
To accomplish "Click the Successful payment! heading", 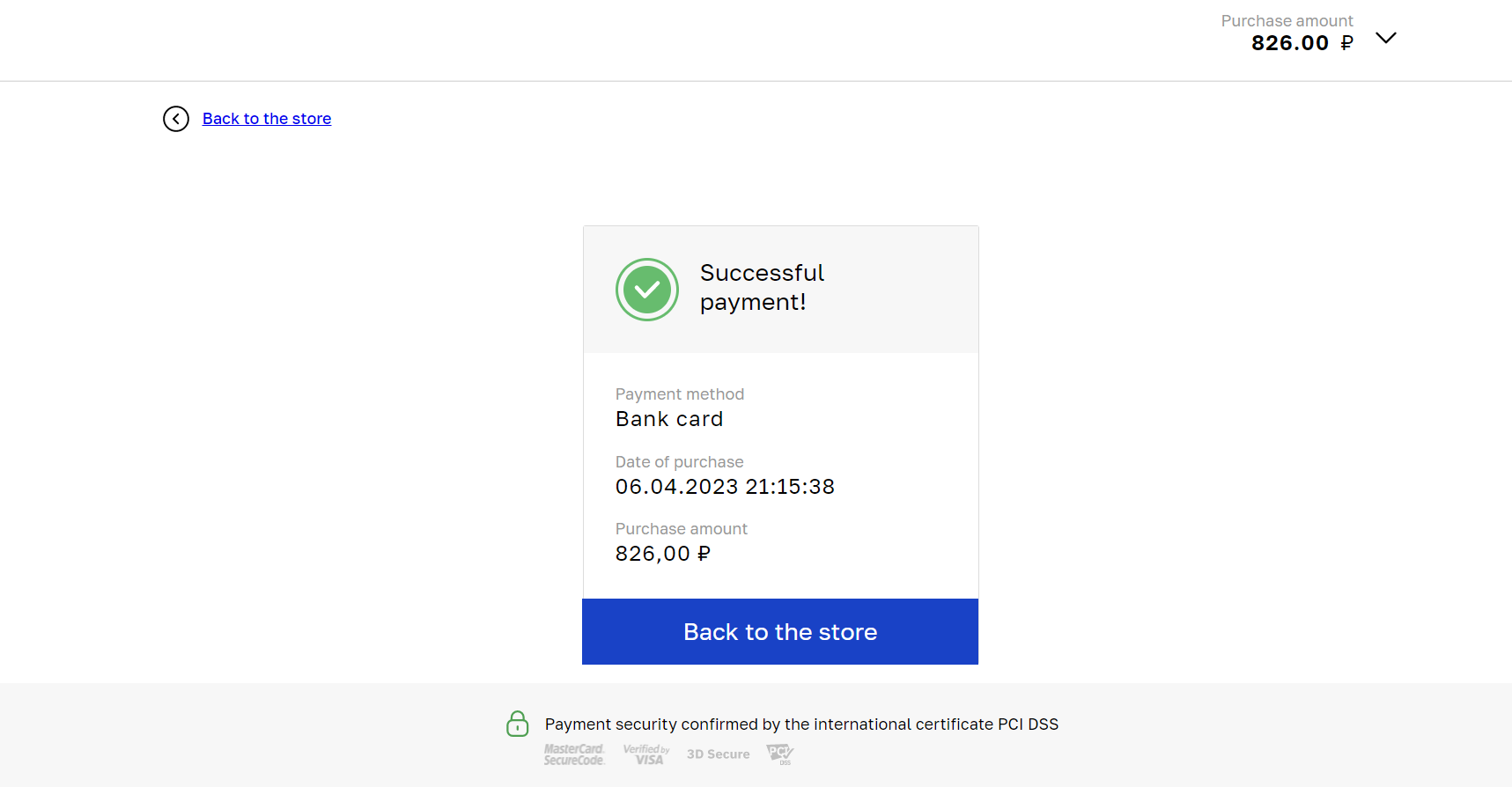I will [x=762, y=287].
